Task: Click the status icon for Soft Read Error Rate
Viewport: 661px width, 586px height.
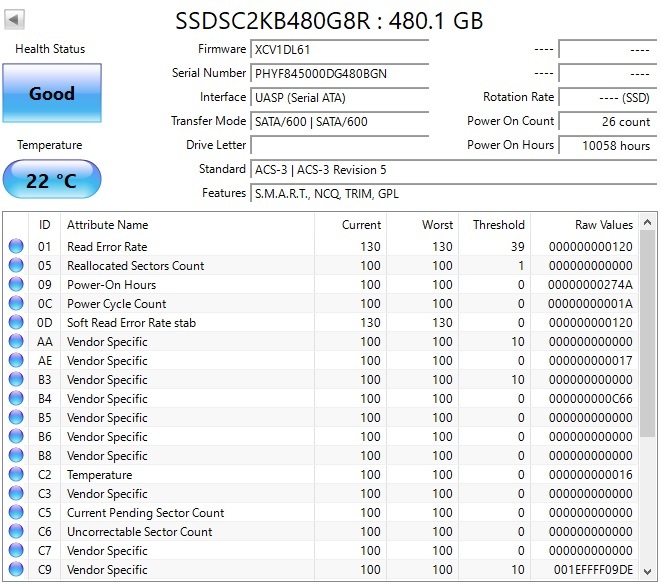Action: coord(16,323)
